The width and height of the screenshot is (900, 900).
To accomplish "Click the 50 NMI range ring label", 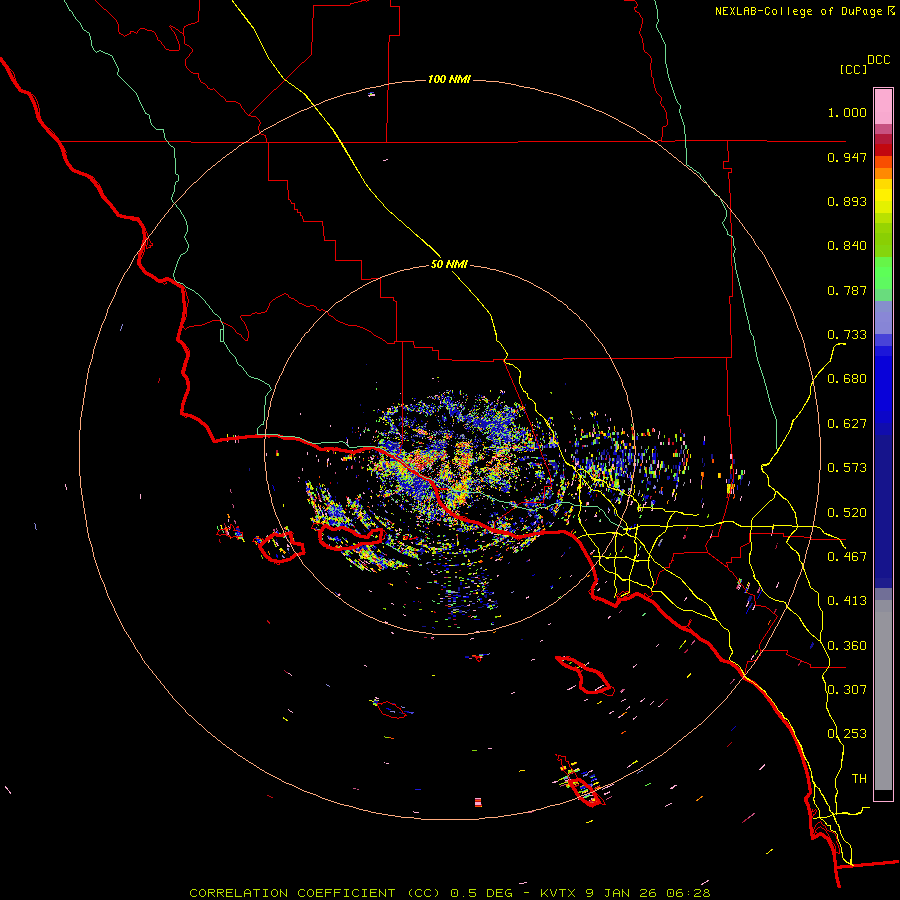I will [x=449, y=265].
